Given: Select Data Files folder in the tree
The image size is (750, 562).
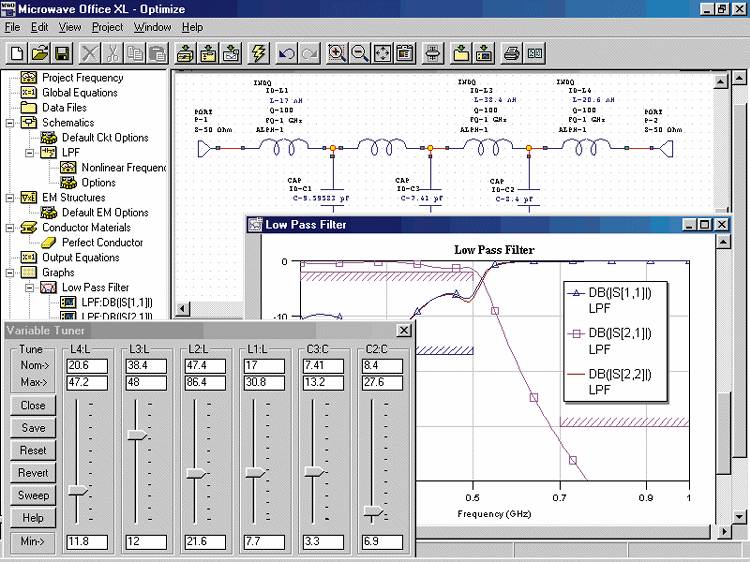Looking at the screenshot, I should [x=64, y=108].
